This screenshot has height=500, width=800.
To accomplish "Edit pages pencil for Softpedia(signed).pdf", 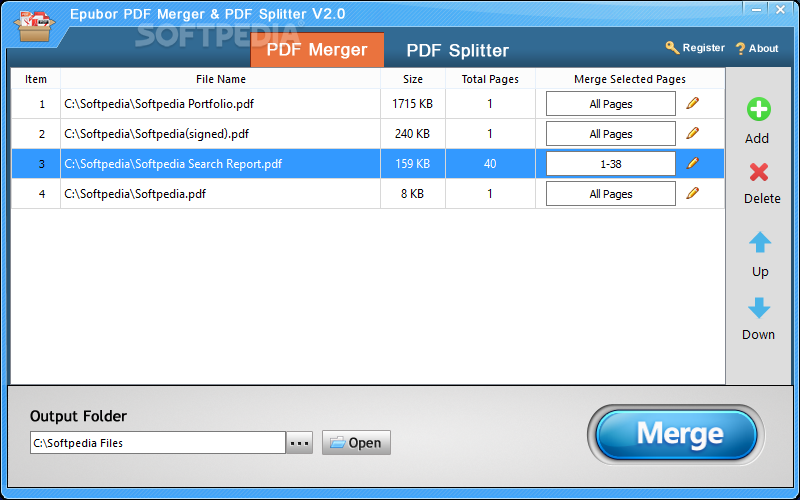I will coord(692,133).
